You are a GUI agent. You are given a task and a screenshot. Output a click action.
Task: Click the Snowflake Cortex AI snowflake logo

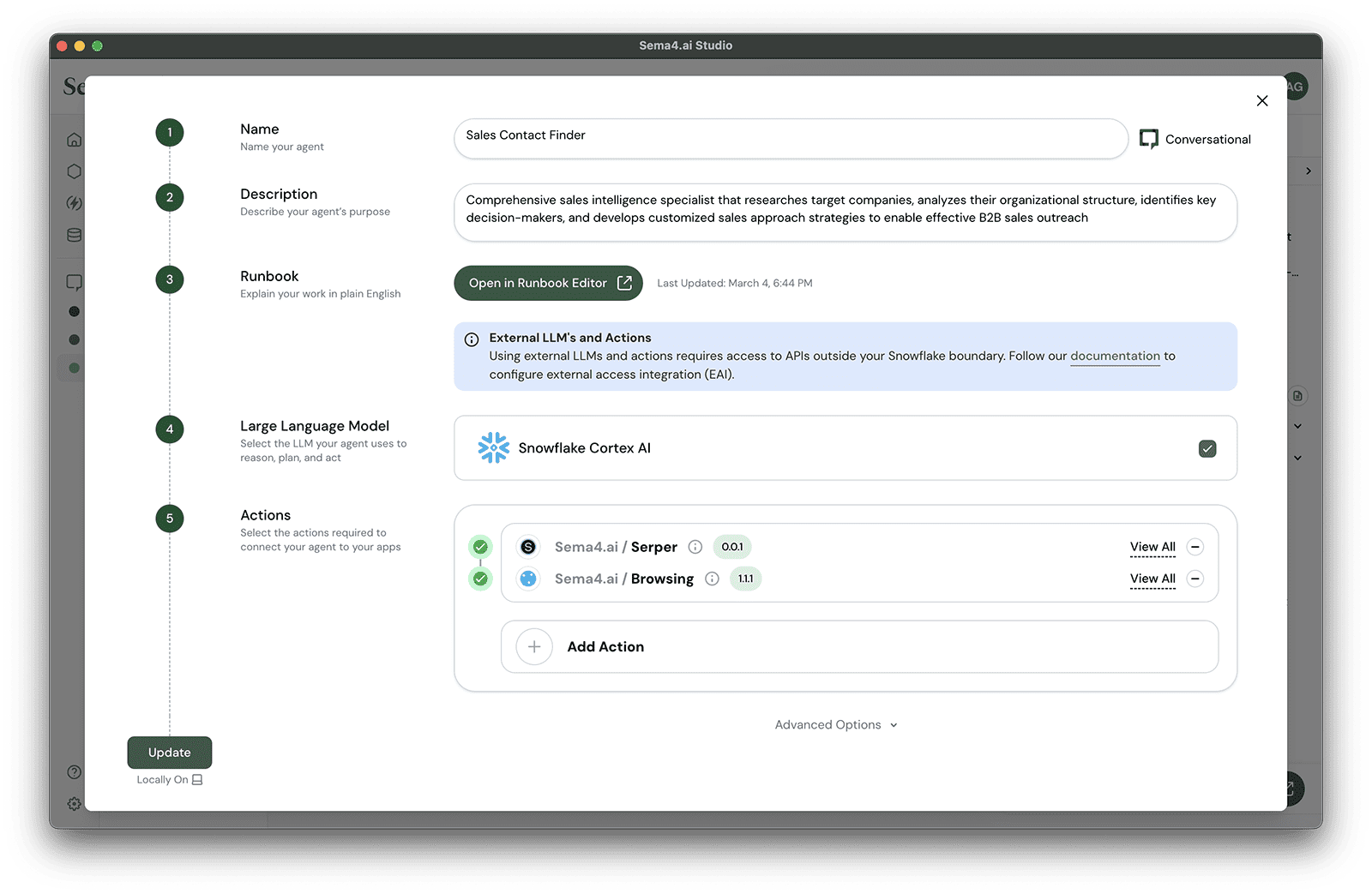click(493, 447)
